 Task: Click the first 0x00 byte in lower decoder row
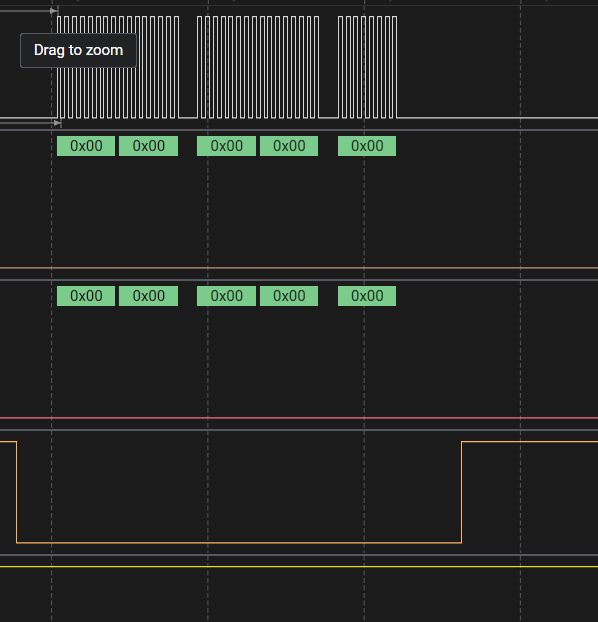86,296
